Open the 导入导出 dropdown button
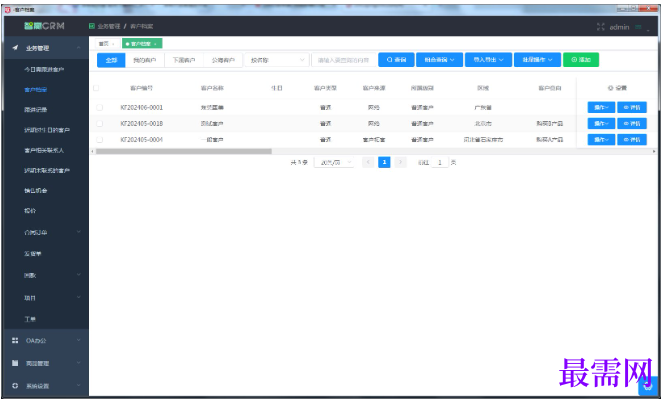Screen dimensions: 671x404 [488, 60]
